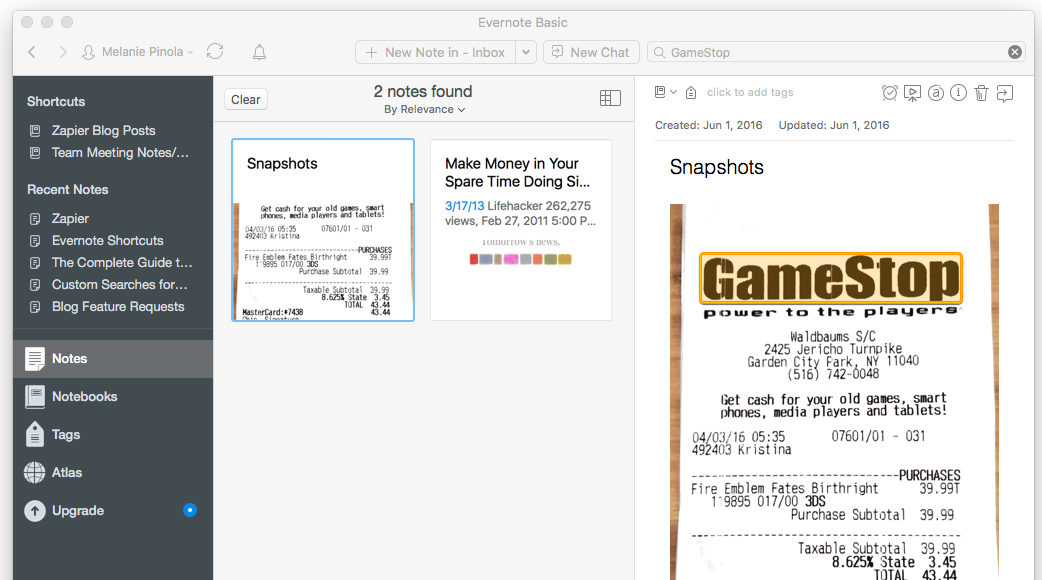Click the Clear button in note list
1042x580 pixels.
[x=246, y=100]
